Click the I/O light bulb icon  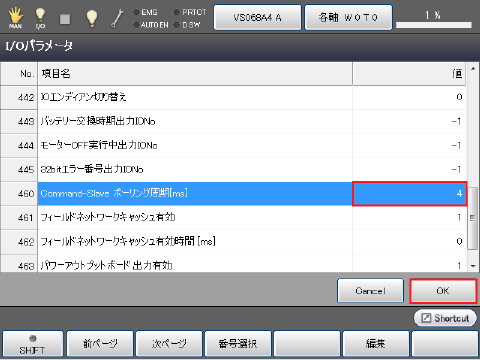[40, 18]
